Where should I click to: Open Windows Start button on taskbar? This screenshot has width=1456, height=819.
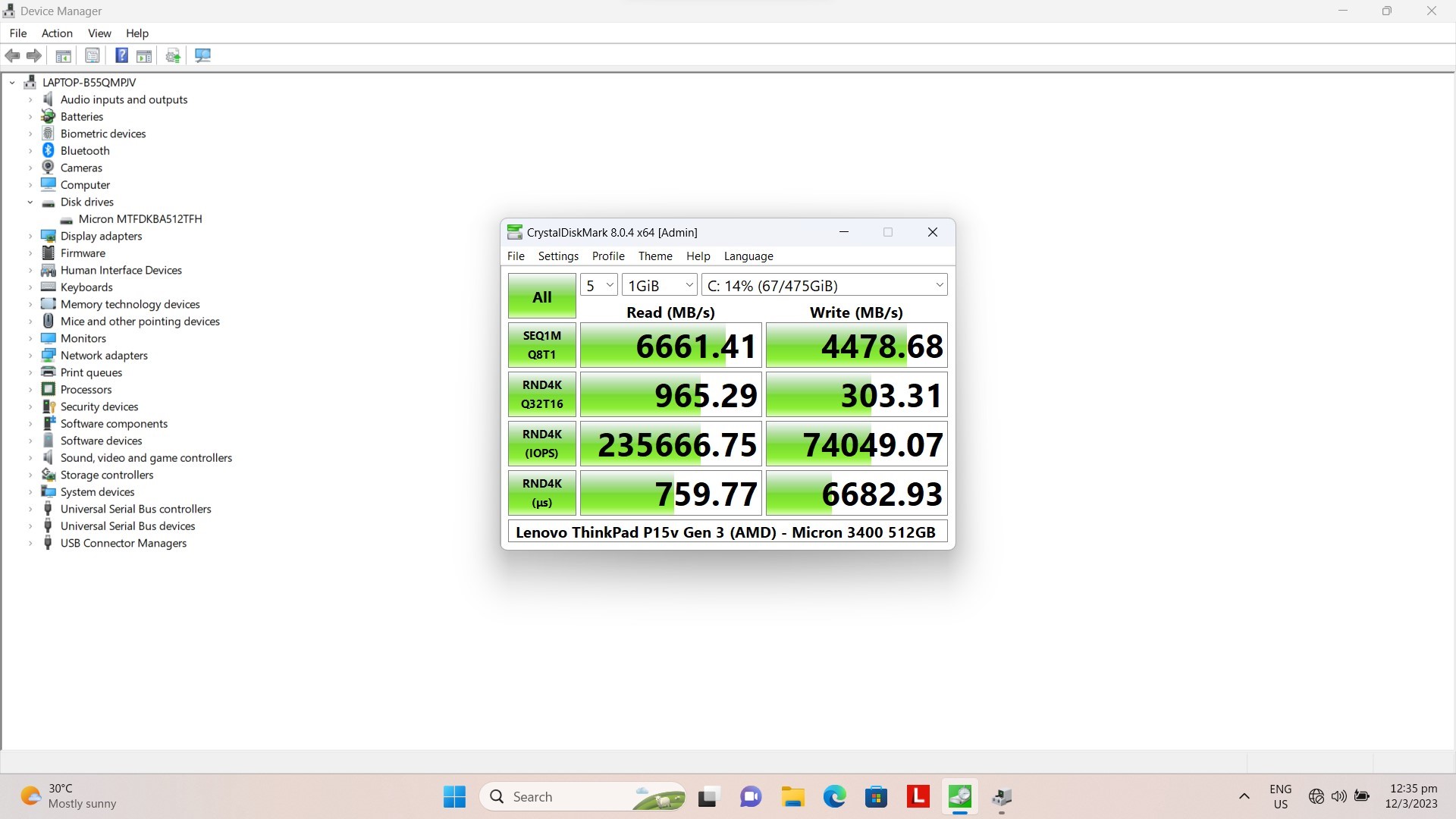454,796
